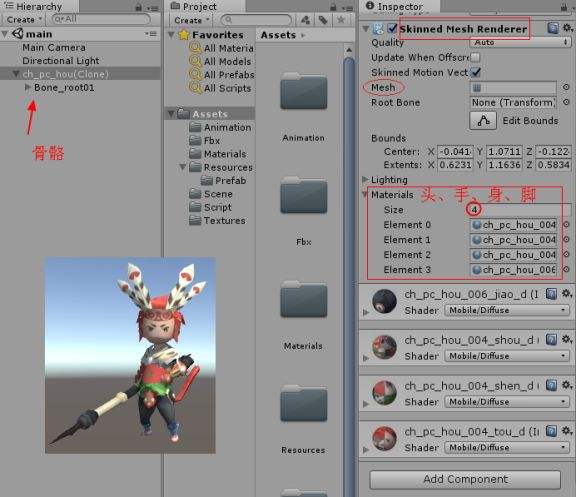Toggle Update When Offscreen checkbox
576x497 pixels.
pyautogui.click(x=475, y=57)
